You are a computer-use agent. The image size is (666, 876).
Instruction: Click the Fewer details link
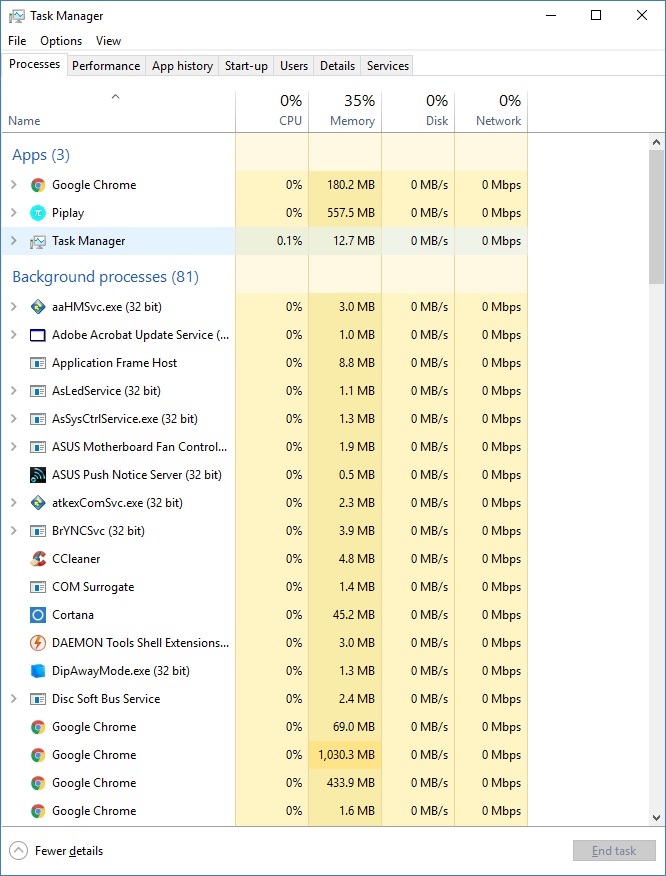(69, 851)
